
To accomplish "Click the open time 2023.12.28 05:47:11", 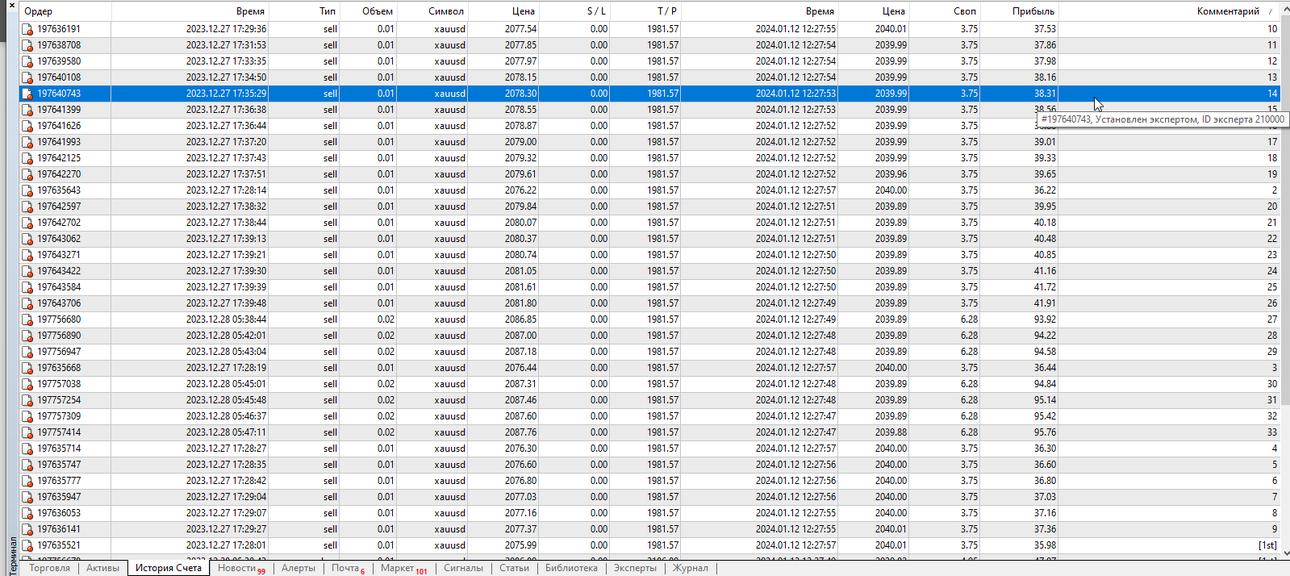I will [x=225, y=432].
